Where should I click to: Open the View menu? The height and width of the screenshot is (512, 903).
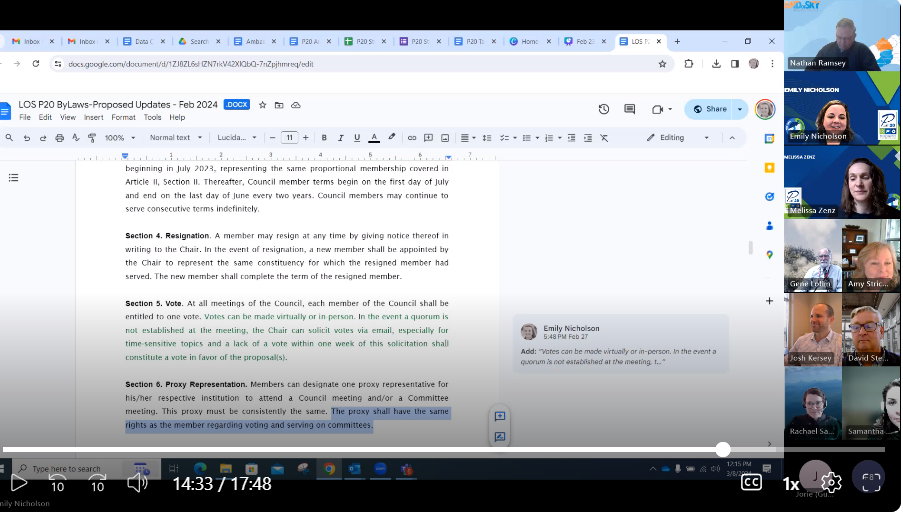click(x=68, y=117)
